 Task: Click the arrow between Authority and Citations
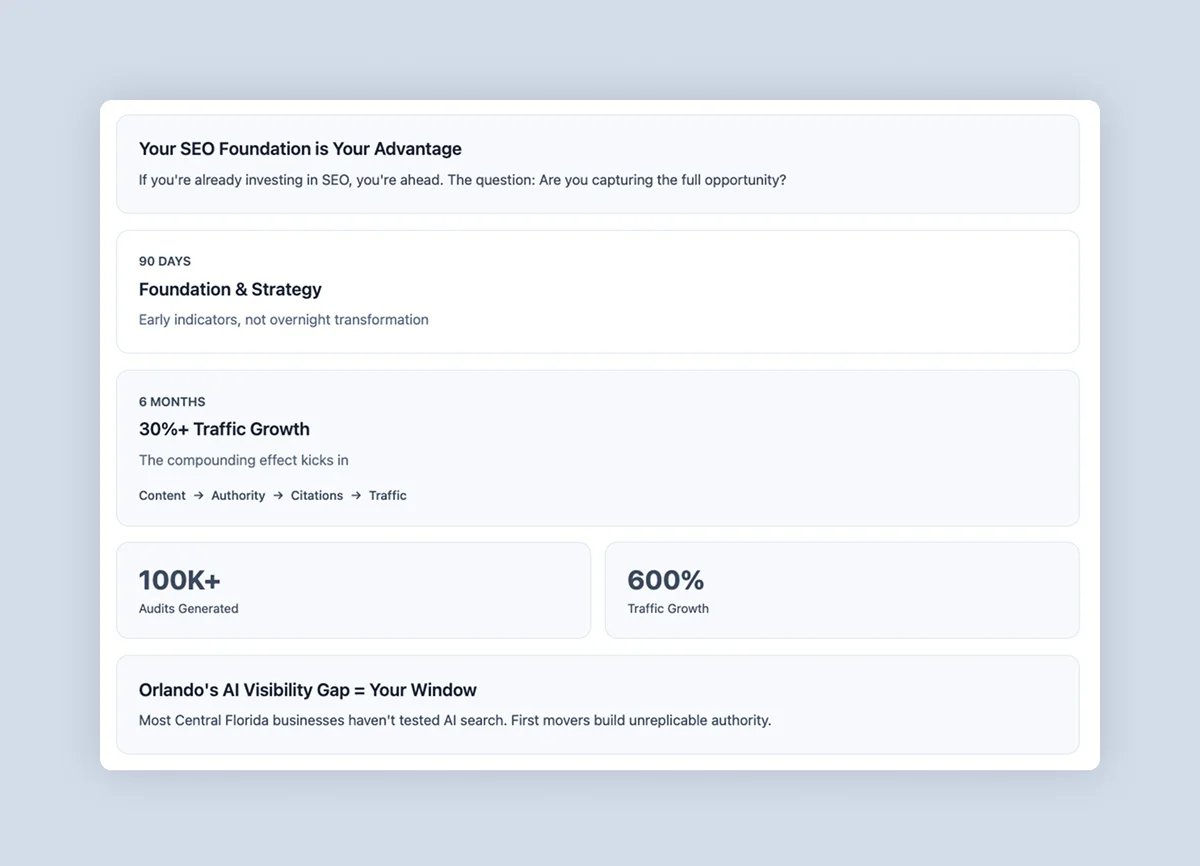coord(278,496)
